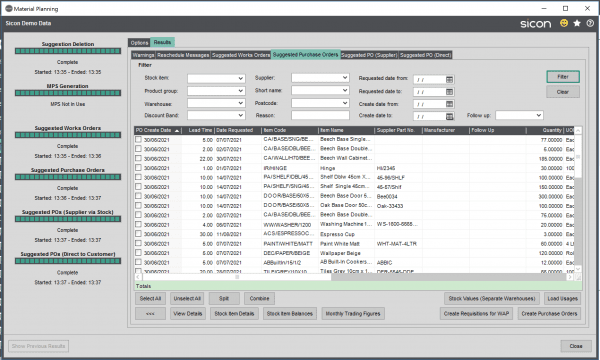
Task: Click the star favourites icon
Action: 577,23
